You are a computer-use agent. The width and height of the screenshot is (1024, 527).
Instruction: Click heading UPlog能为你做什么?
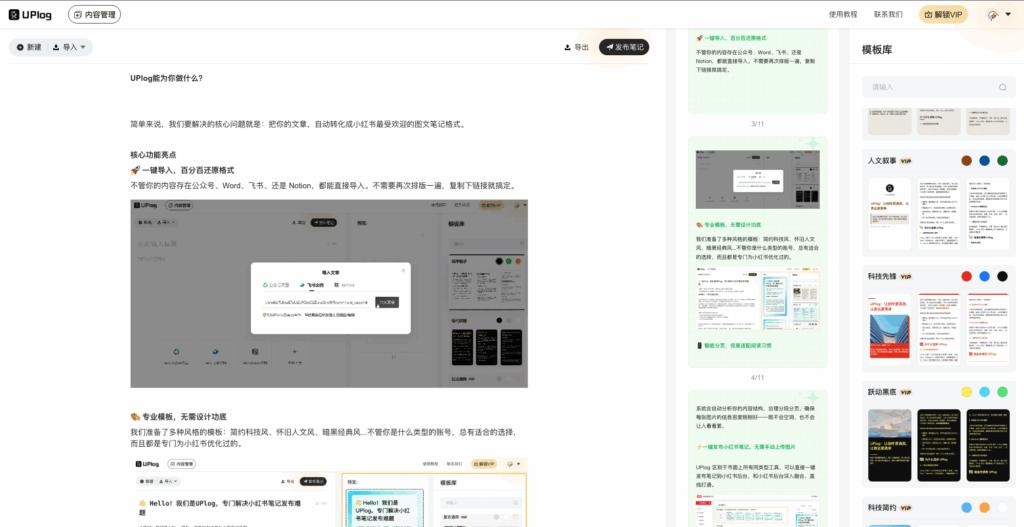click(167, 78)
